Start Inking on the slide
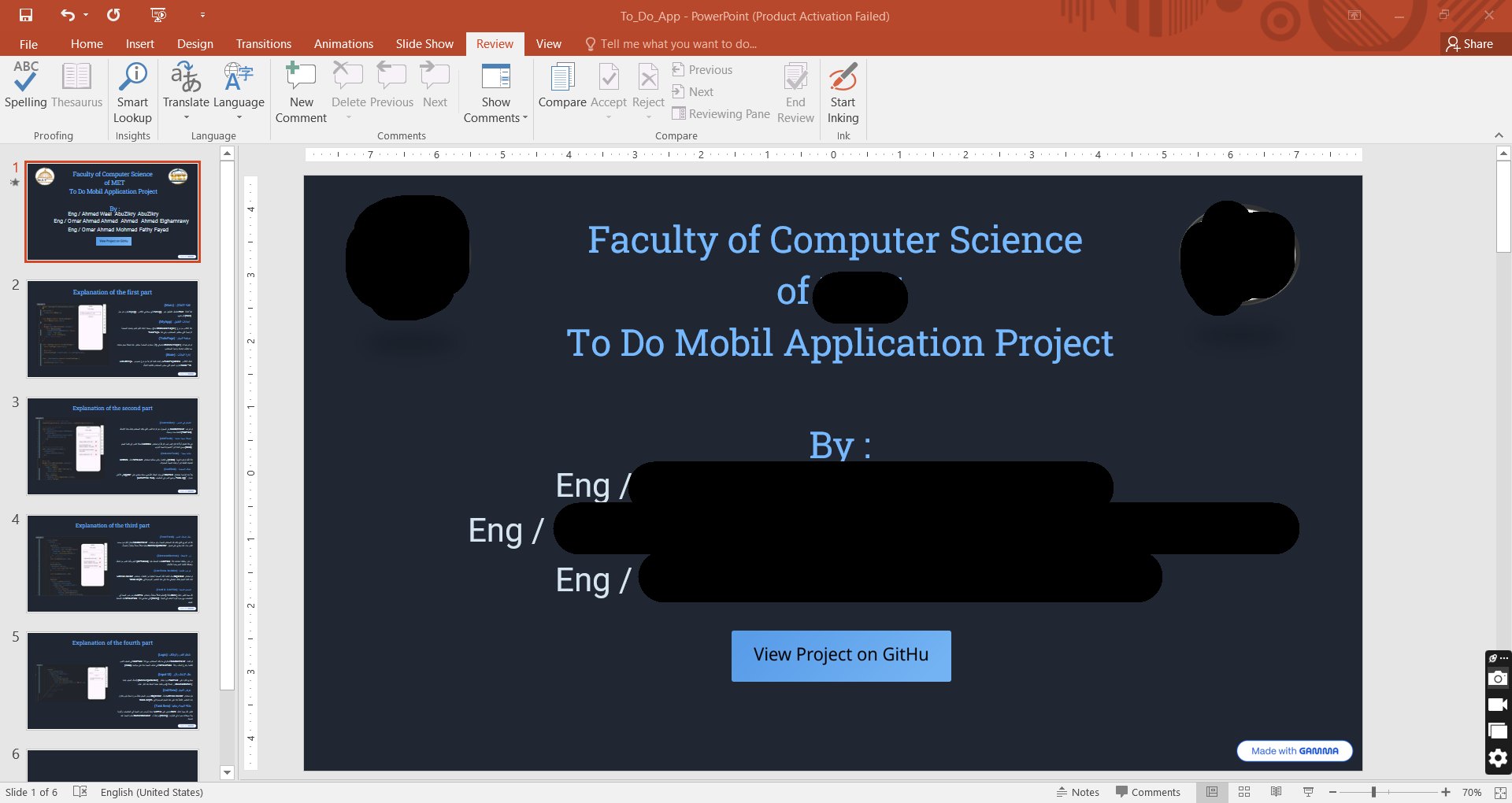The image size is (1512, 803). [843, 93]
